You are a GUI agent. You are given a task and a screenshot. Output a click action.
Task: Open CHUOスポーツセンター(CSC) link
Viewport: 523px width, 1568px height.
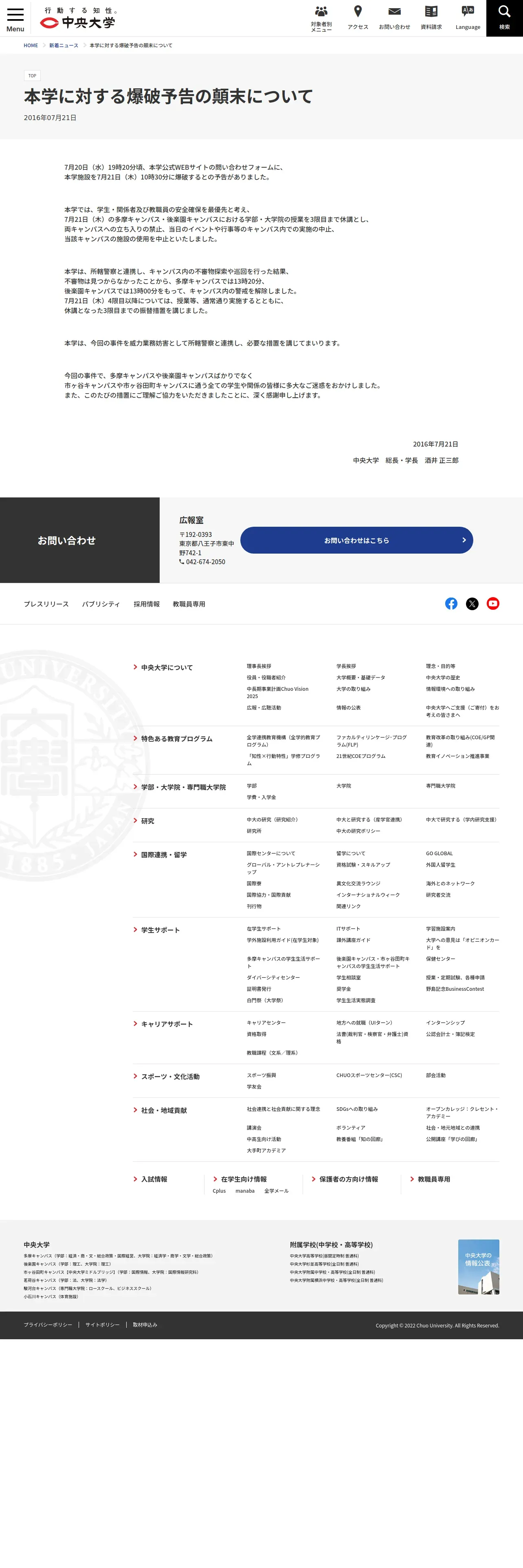(x=369, y=1075)
